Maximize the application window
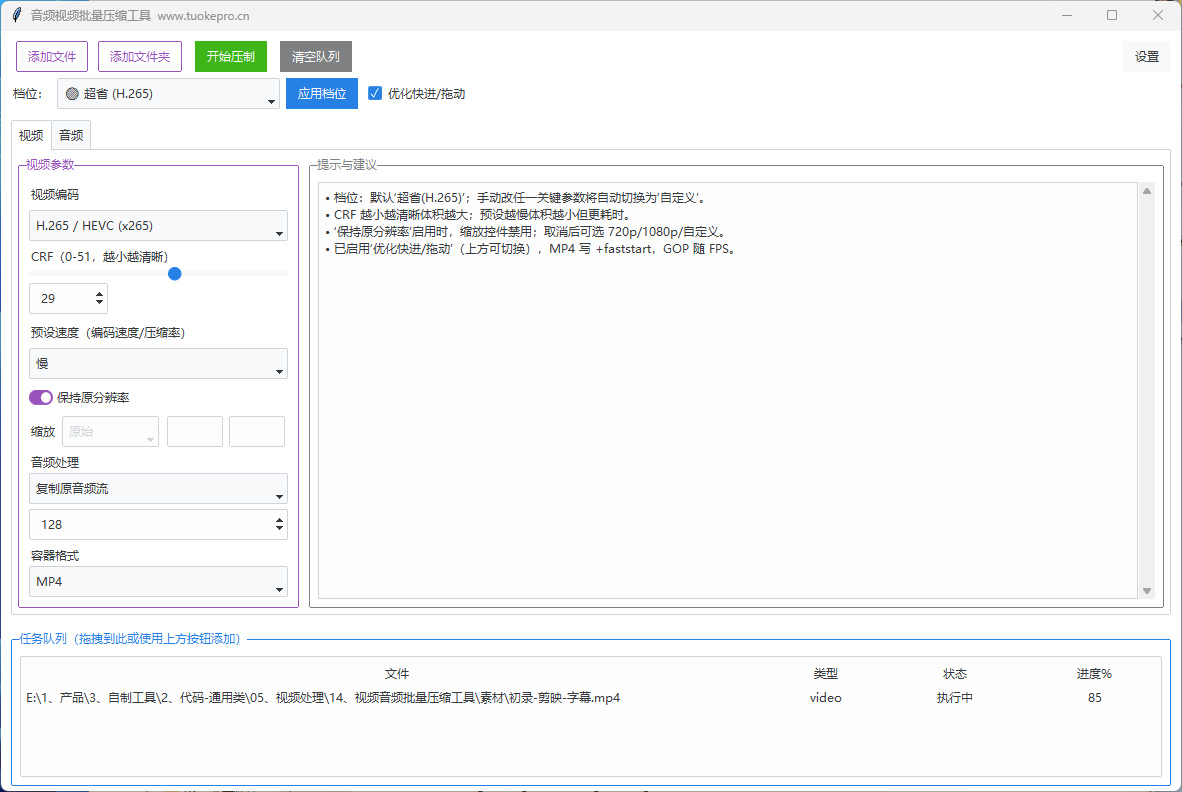This screenshot has height=792, width=1182. click(x=1112, y=15)
